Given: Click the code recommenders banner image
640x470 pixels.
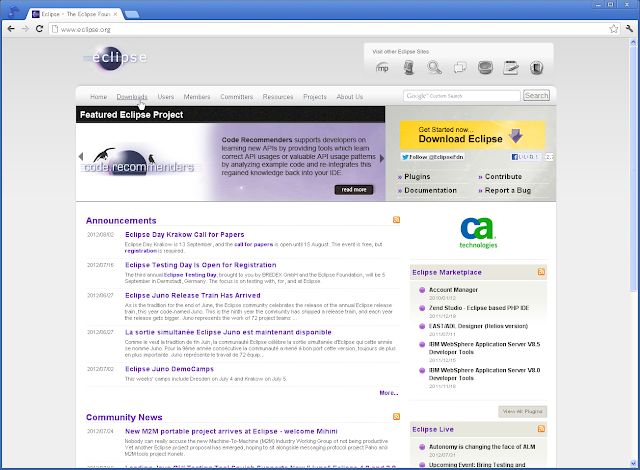Looking at the screenshot, I should click(139, 163).
